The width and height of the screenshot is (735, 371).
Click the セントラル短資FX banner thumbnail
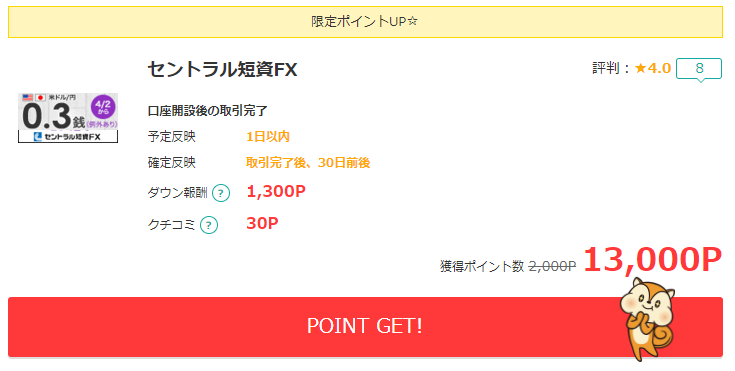click(68, 118)
